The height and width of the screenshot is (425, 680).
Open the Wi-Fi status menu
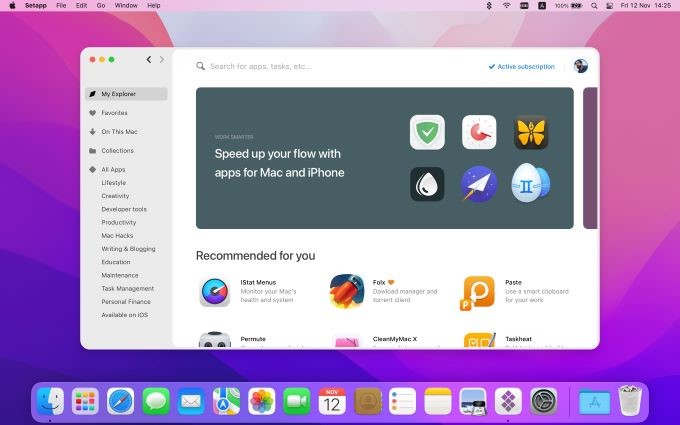click(507, 6)
